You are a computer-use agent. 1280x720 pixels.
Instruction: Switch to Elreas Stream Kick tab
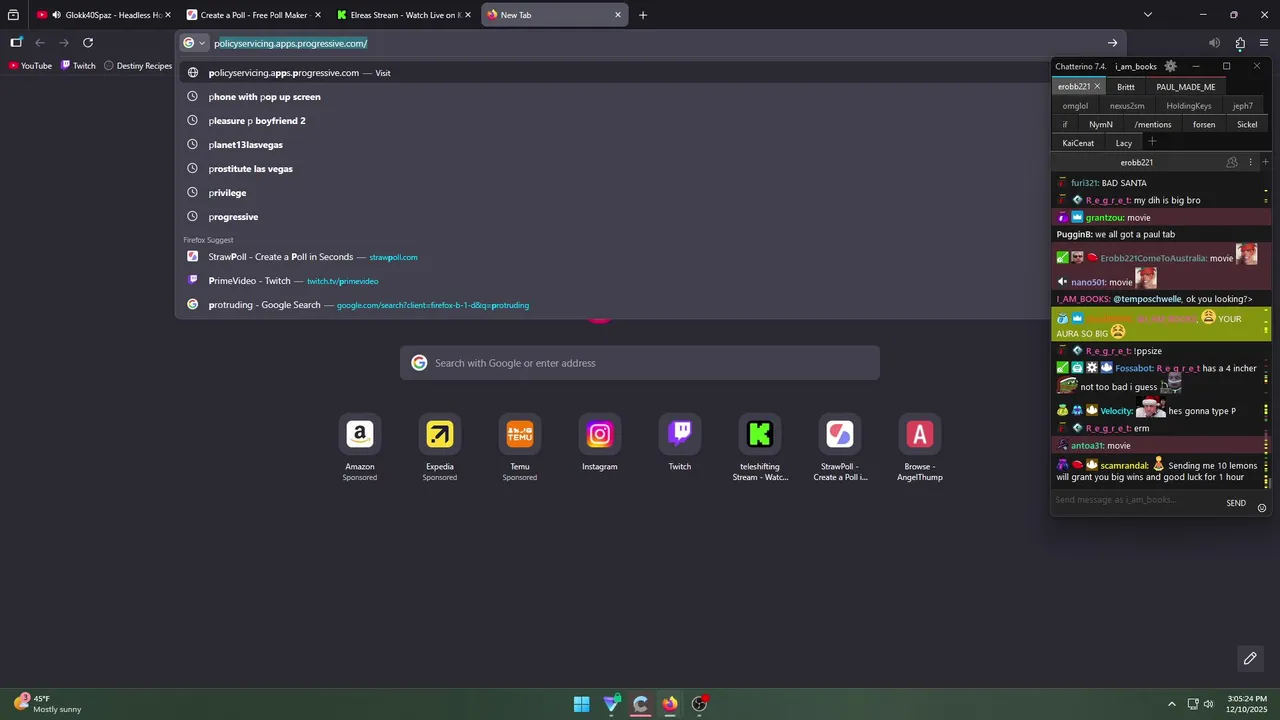click(x=402, y=15)
